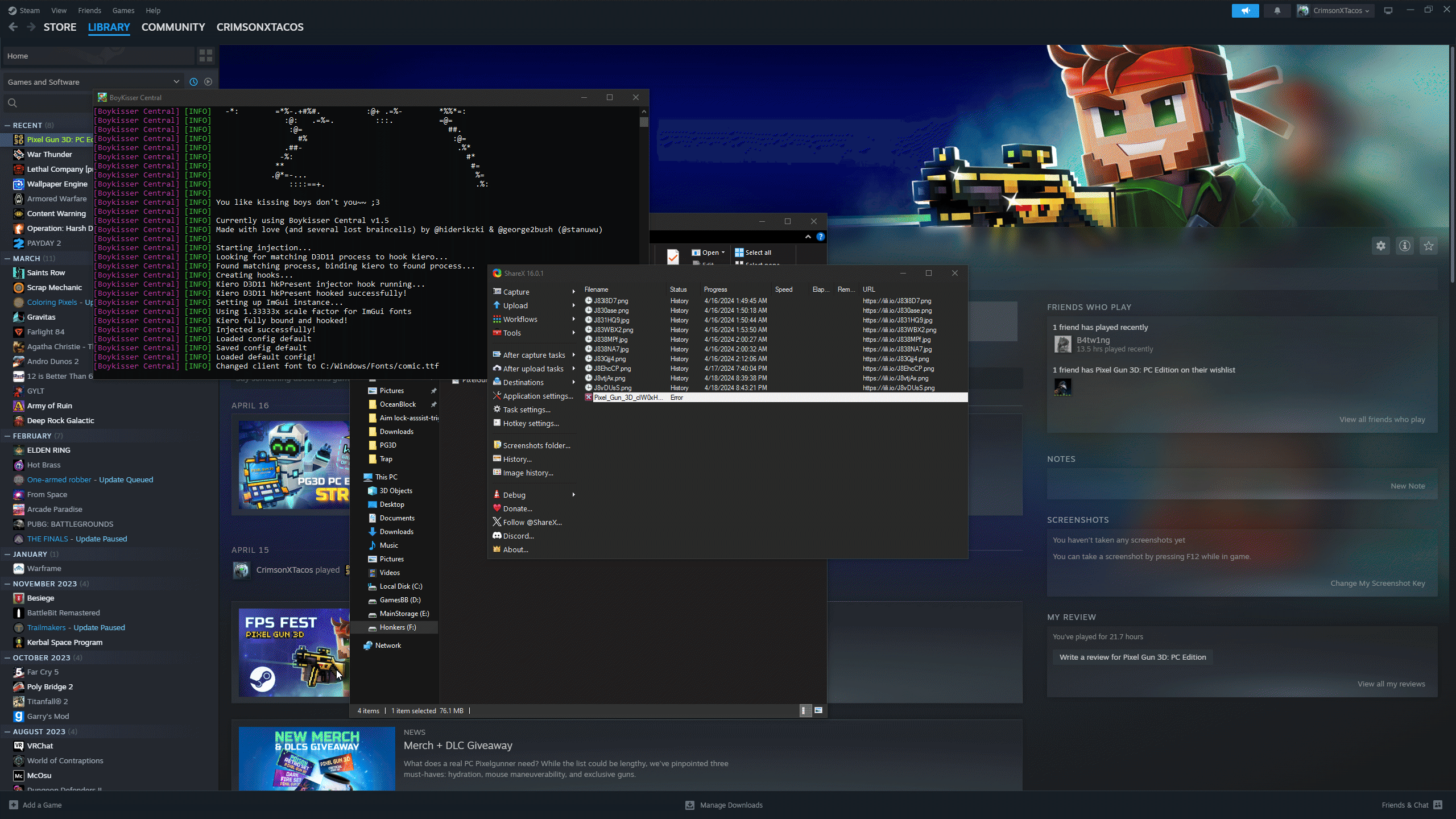Open the notifications bell icon
Viewport: 1456px width, 819px height.
pos(1277,10)
